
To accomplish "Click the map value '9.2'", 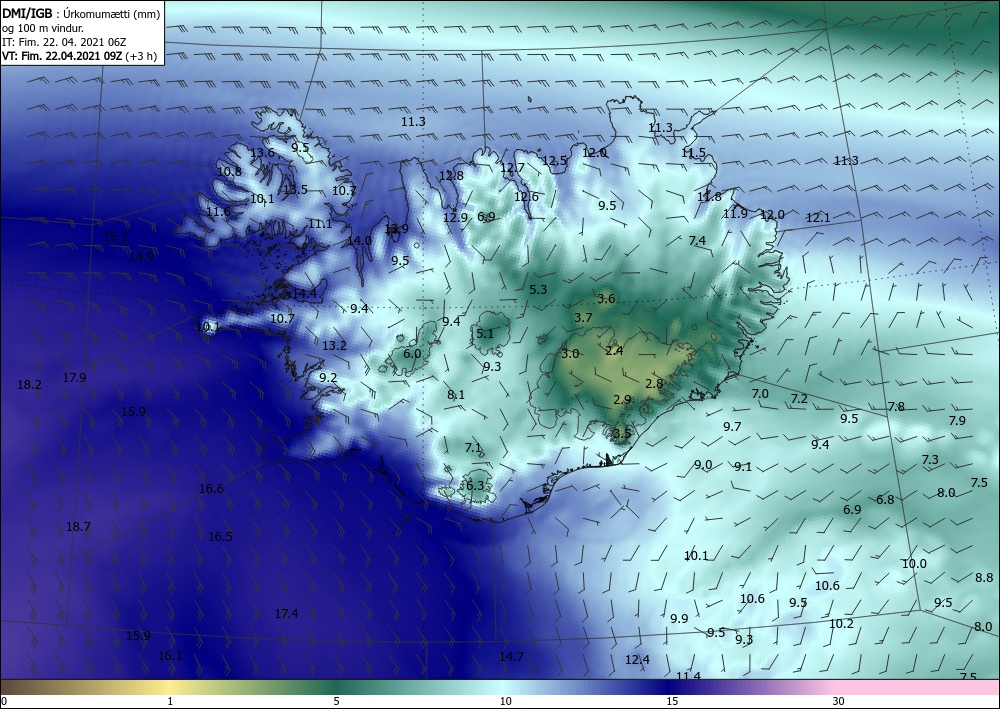I will click(328, 377).
